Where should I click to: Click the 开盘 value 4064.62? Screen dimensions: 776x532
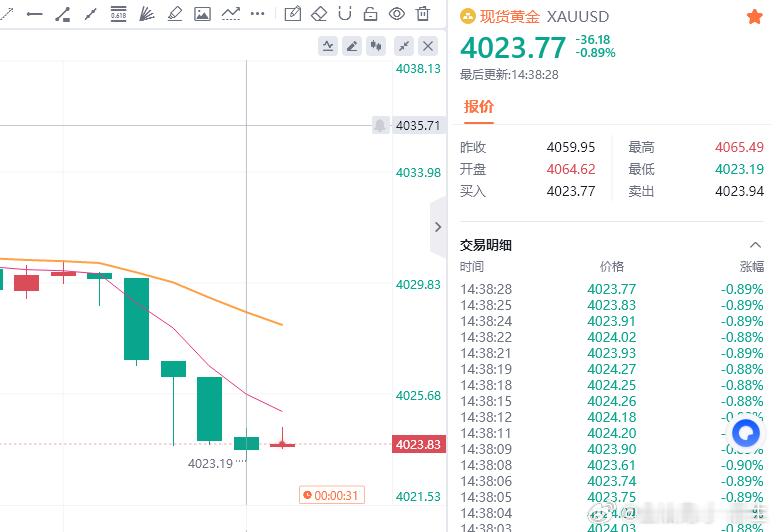[x=571, y=169]
